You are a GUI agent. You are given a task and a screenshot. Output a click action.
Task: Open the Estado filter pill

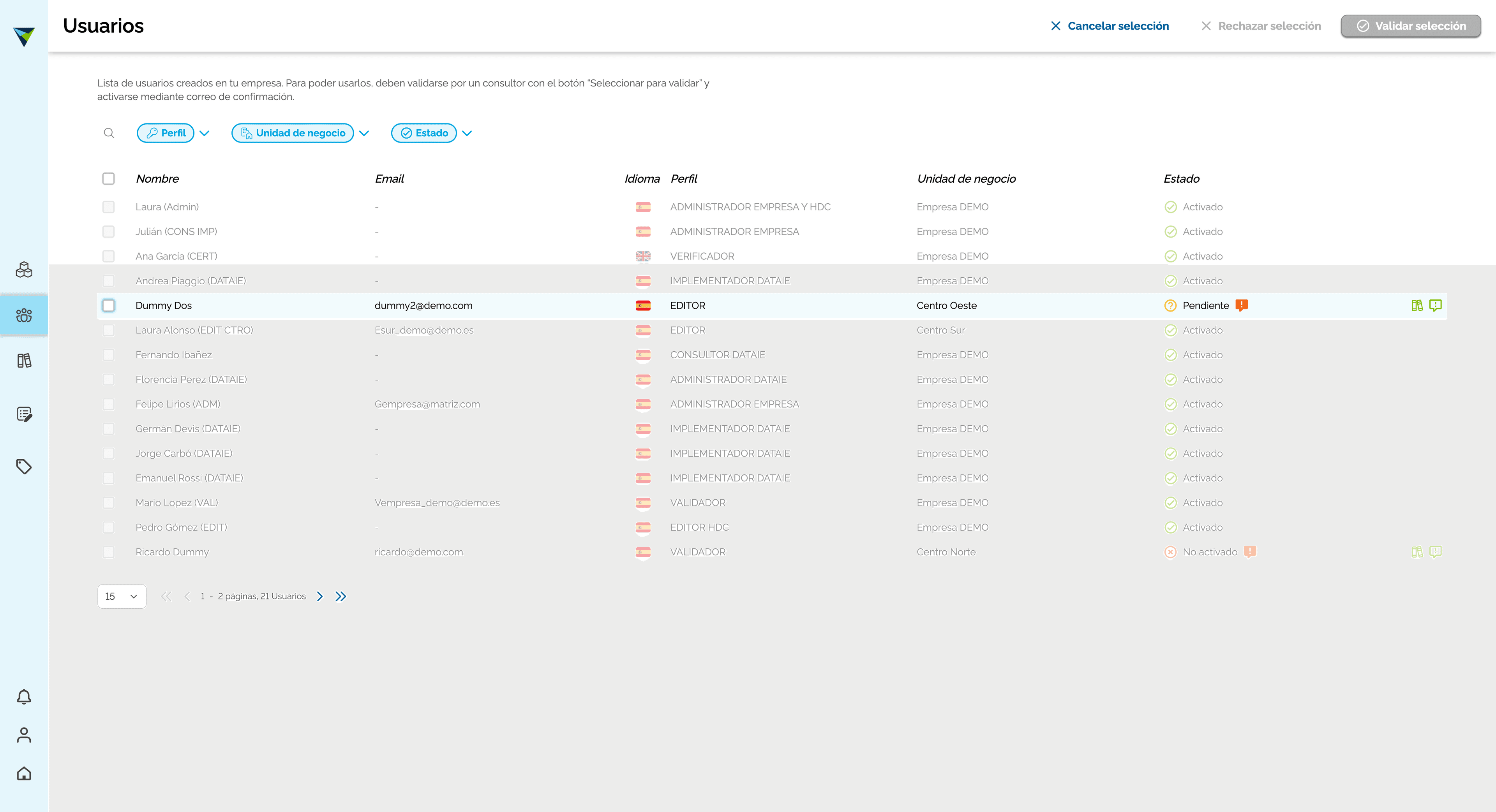coord(424,133)
